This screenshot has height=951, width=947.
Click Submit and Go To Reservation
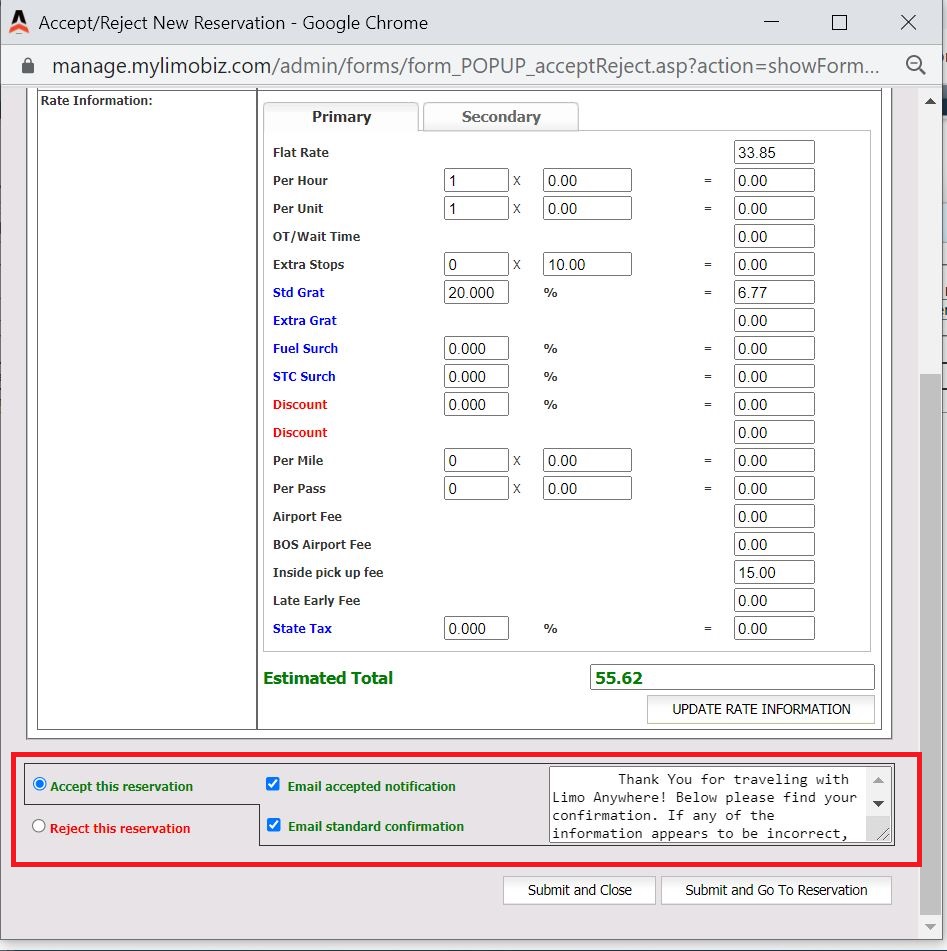tap(775, 890)
